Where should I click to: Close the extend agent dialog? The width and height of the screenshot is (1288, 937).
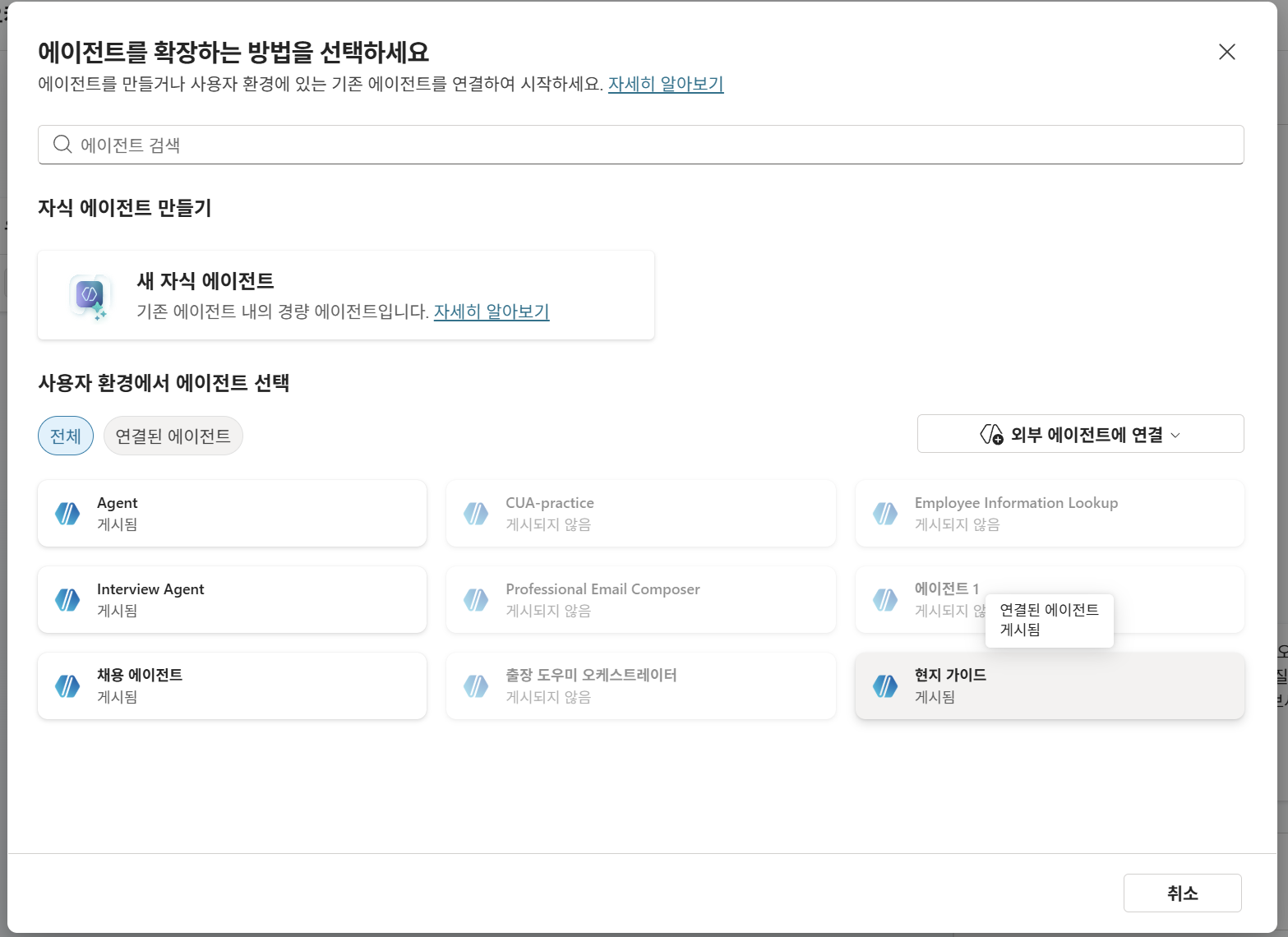point(1227,52)
